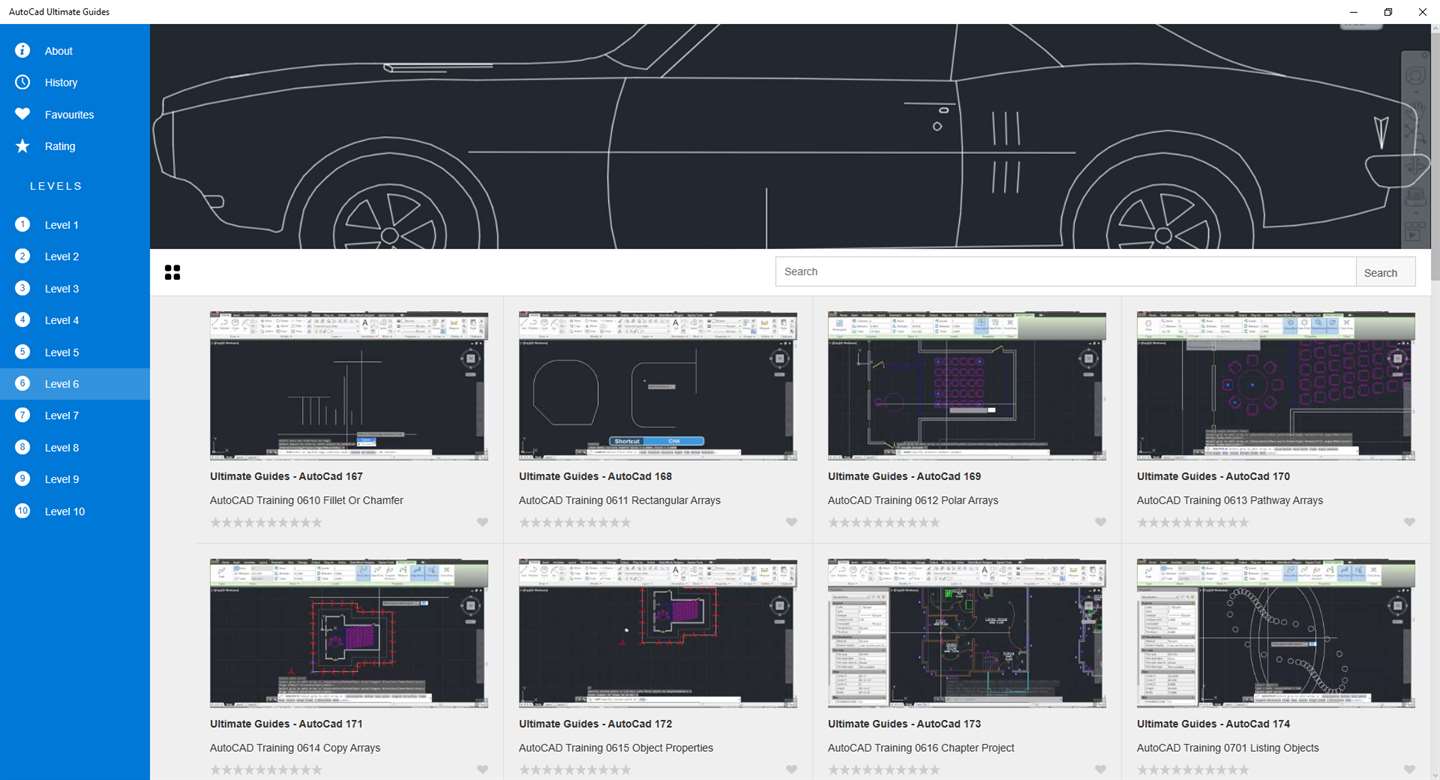Click 'AutoCAD Training 0701 Listing Objects' text
This screenshot has height=780, width=1440.
(x=1228, y=748)
